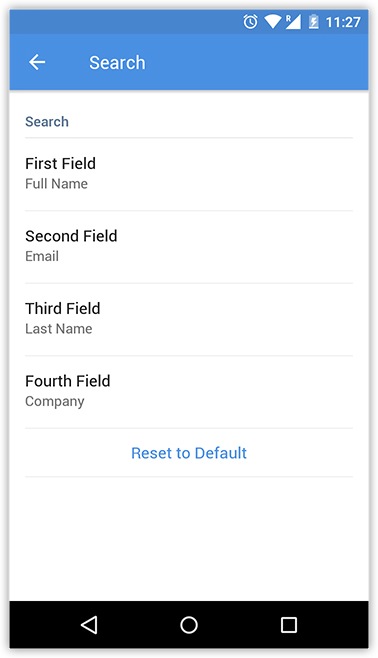This screenshot has height=658, width=378.
Task: Open the Third Field setting
Action: click(189, 319)
